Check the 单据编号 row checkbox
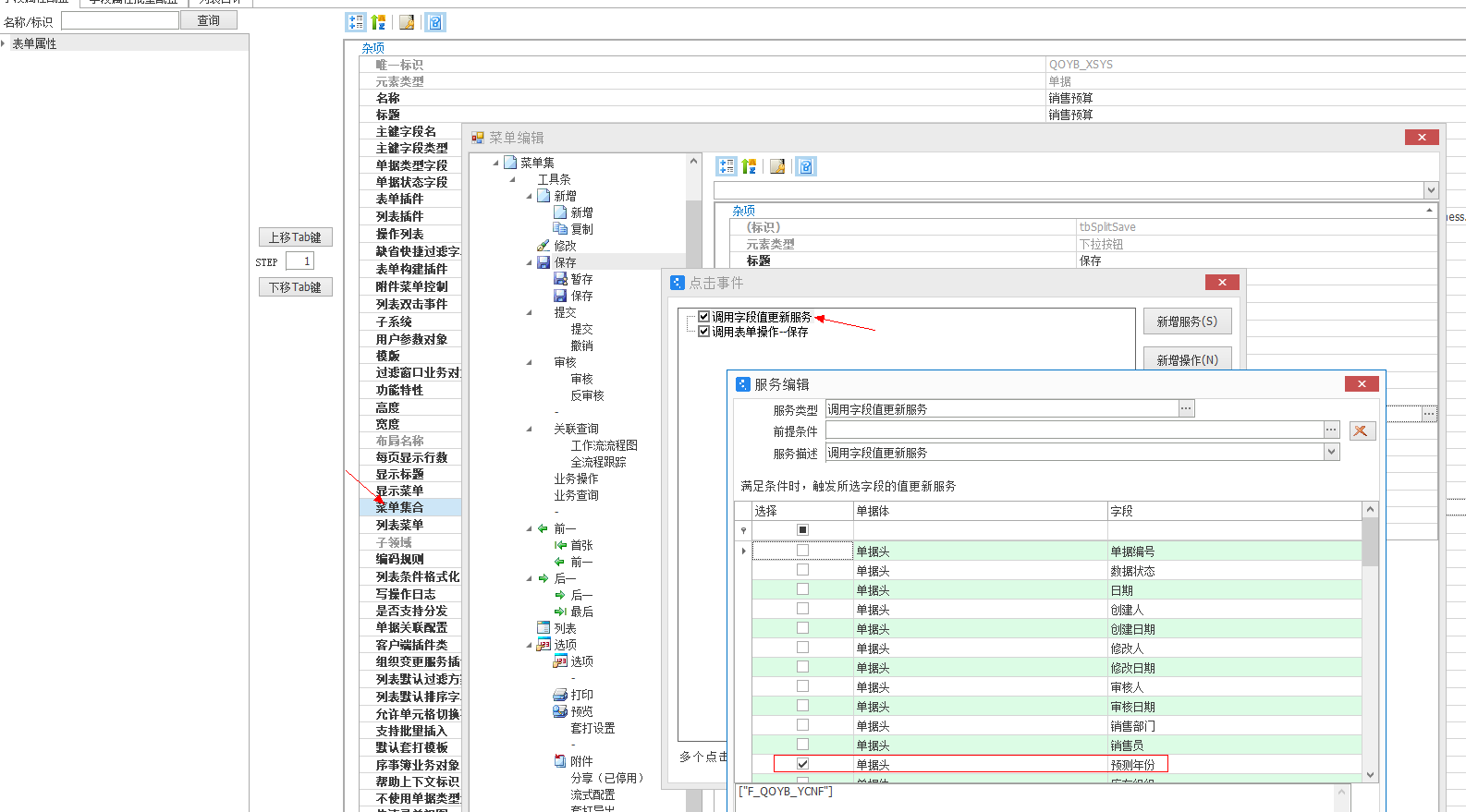 802,551
